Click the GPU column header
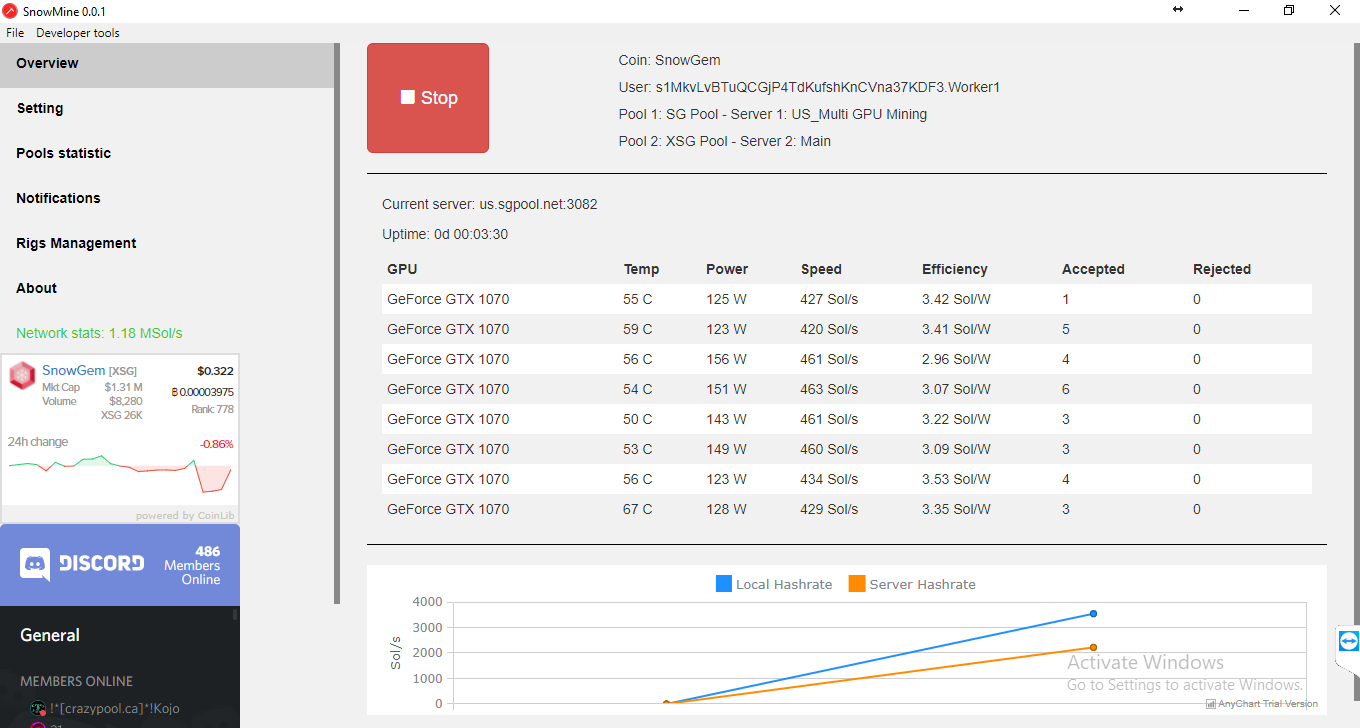The height and width of the screenshot is (728, 1360). [x=402, y=269]
